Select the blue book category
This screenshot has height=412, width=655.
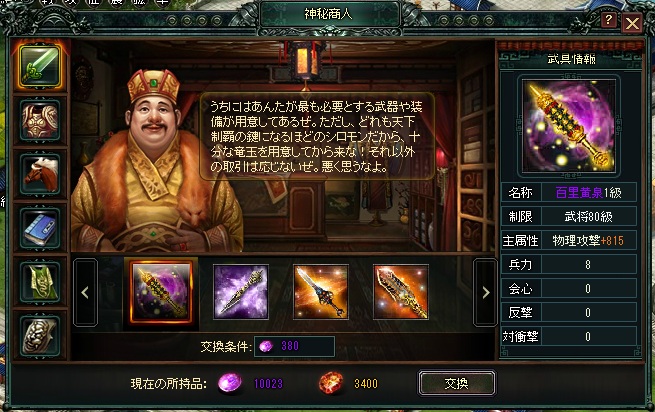coord(40,228)
